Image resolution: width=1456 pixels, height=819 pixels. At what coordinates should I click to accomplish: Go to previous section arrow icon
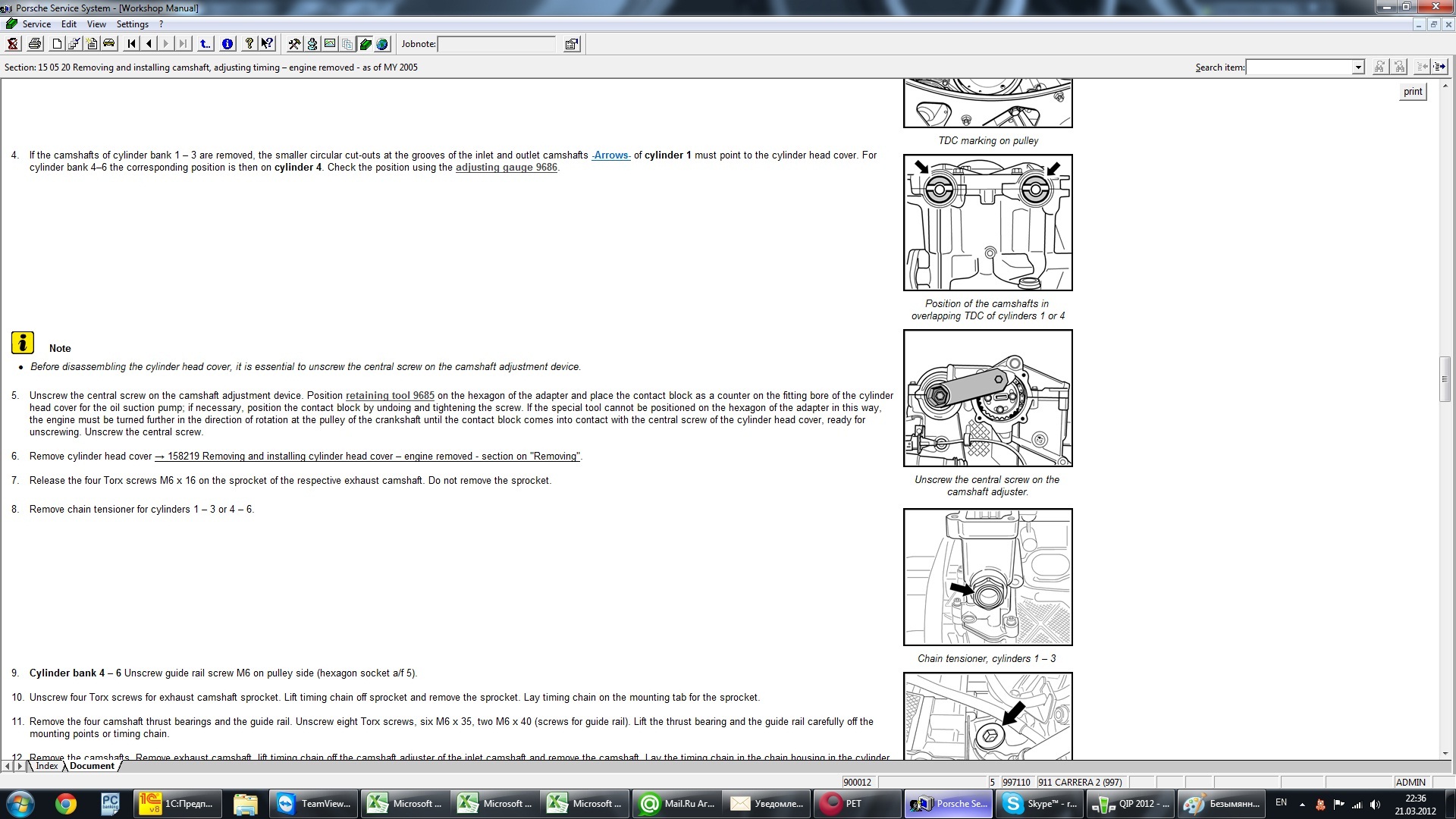149,44
